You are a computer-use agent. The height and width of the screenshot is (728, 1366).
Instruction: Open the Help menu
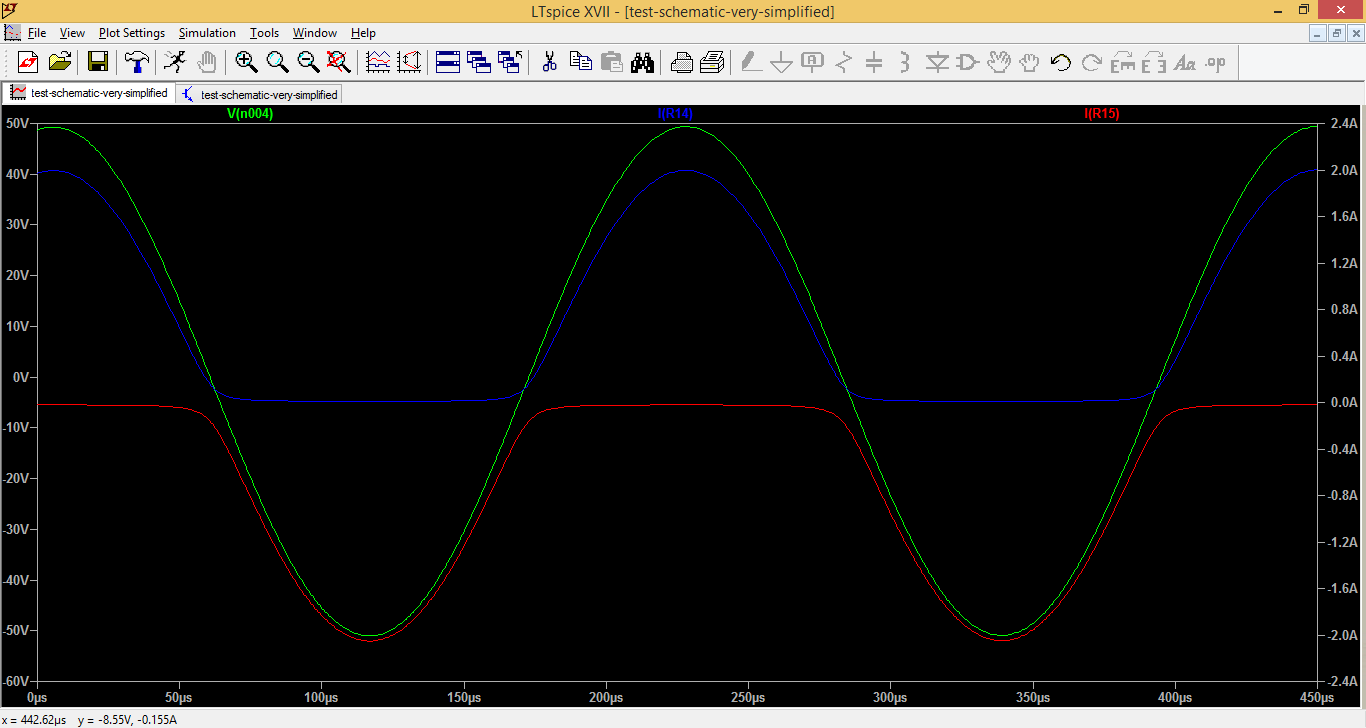363,33
